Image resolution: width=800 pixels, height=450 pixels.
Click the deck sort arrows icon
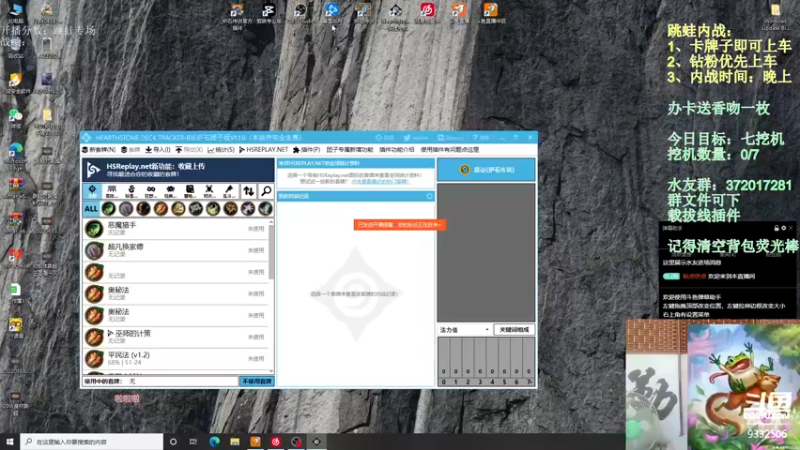248,191
